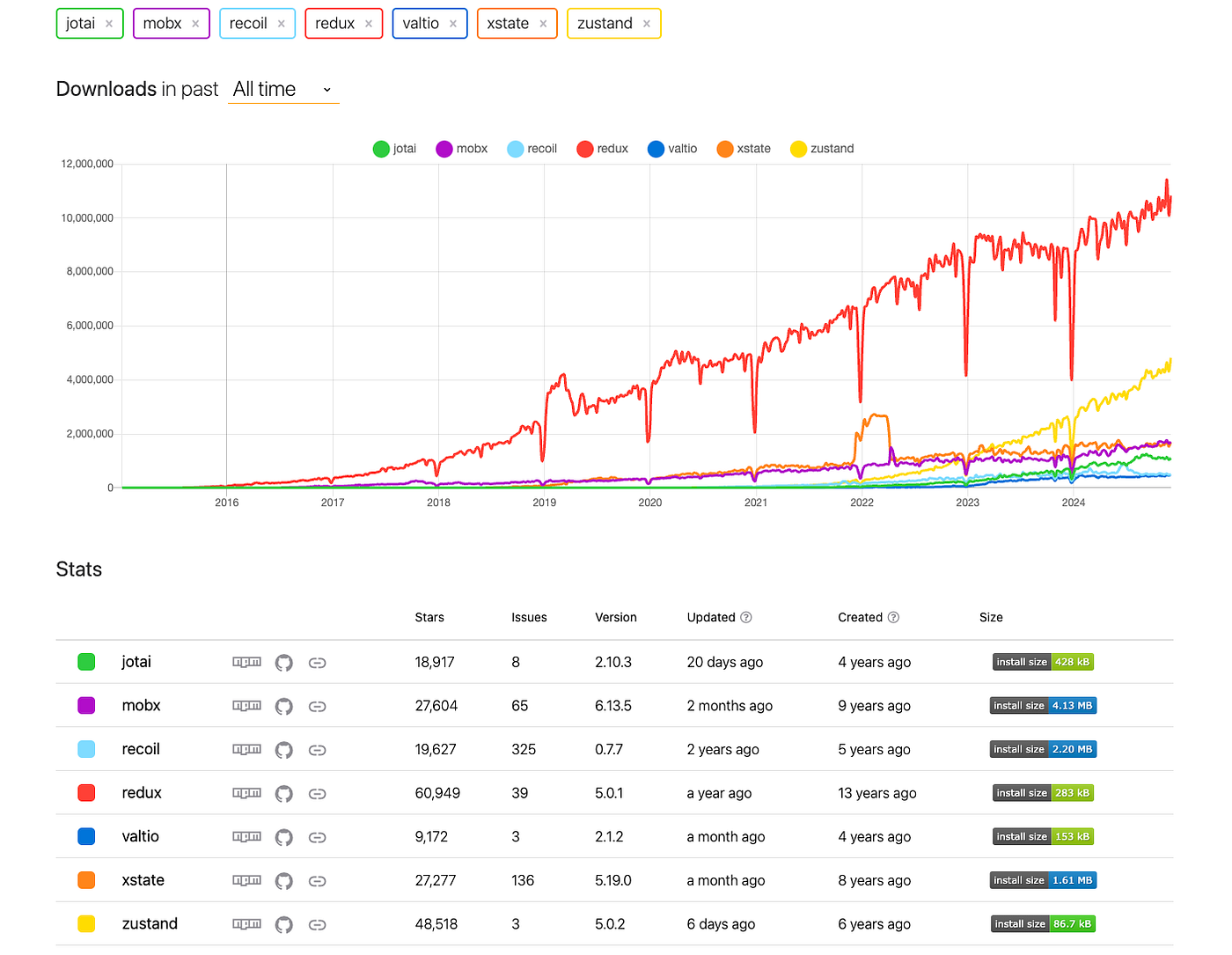This screenshot has height=955, width=1232.
Task: Open the GitHub repo icon for recoil
Action: pyautogui.click(x=283, y=750)
